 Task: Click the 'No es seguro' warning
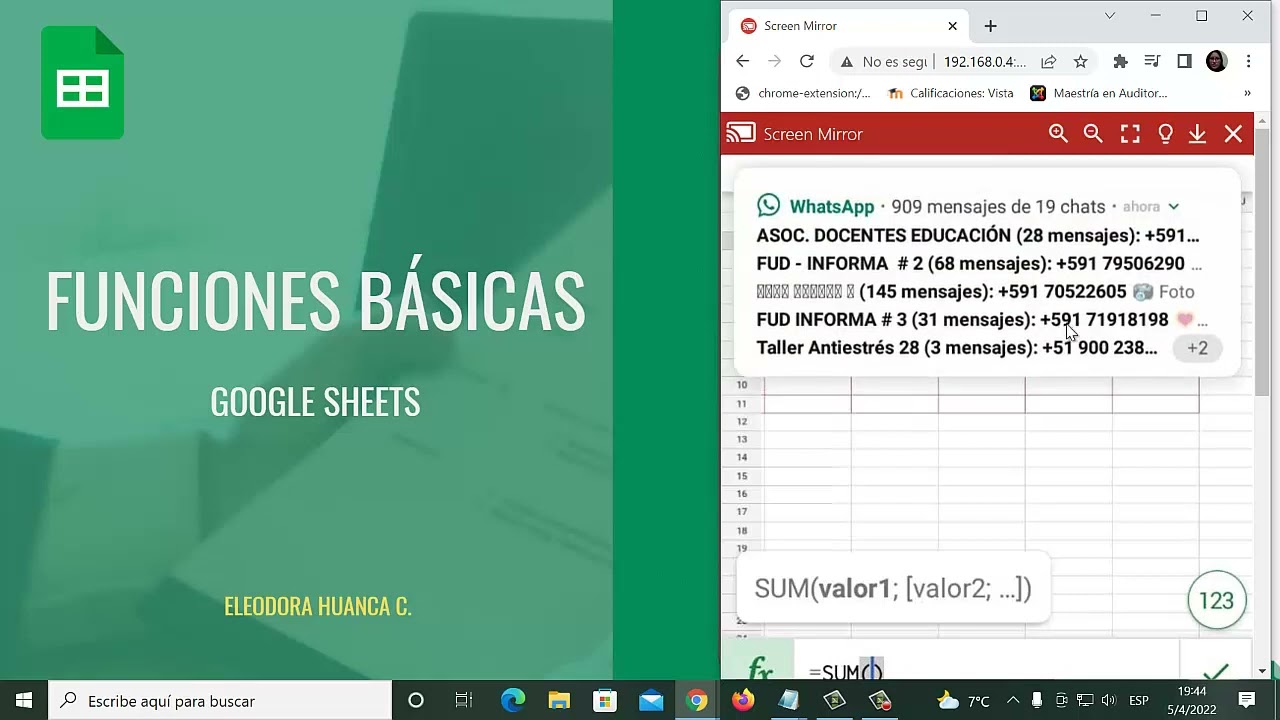click(x=884, y=62)
